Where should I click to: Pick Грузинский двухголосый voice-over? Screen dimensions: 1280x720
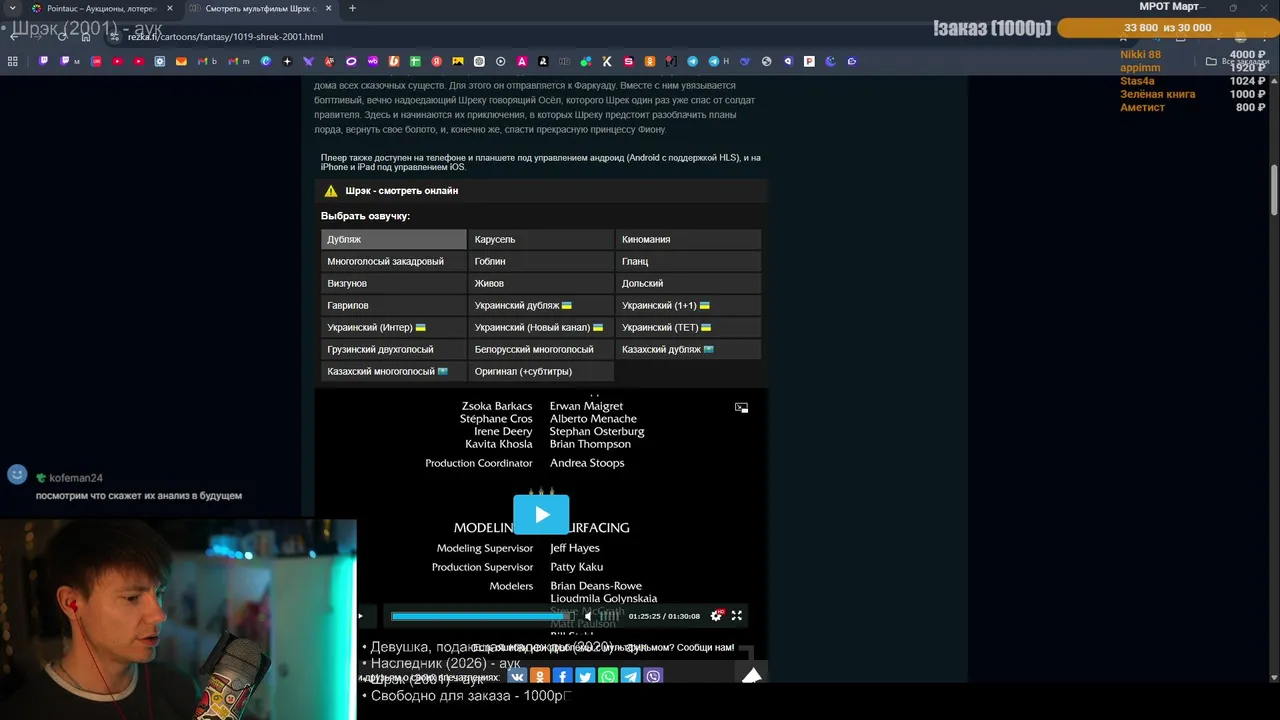click(x=393, y=350)
